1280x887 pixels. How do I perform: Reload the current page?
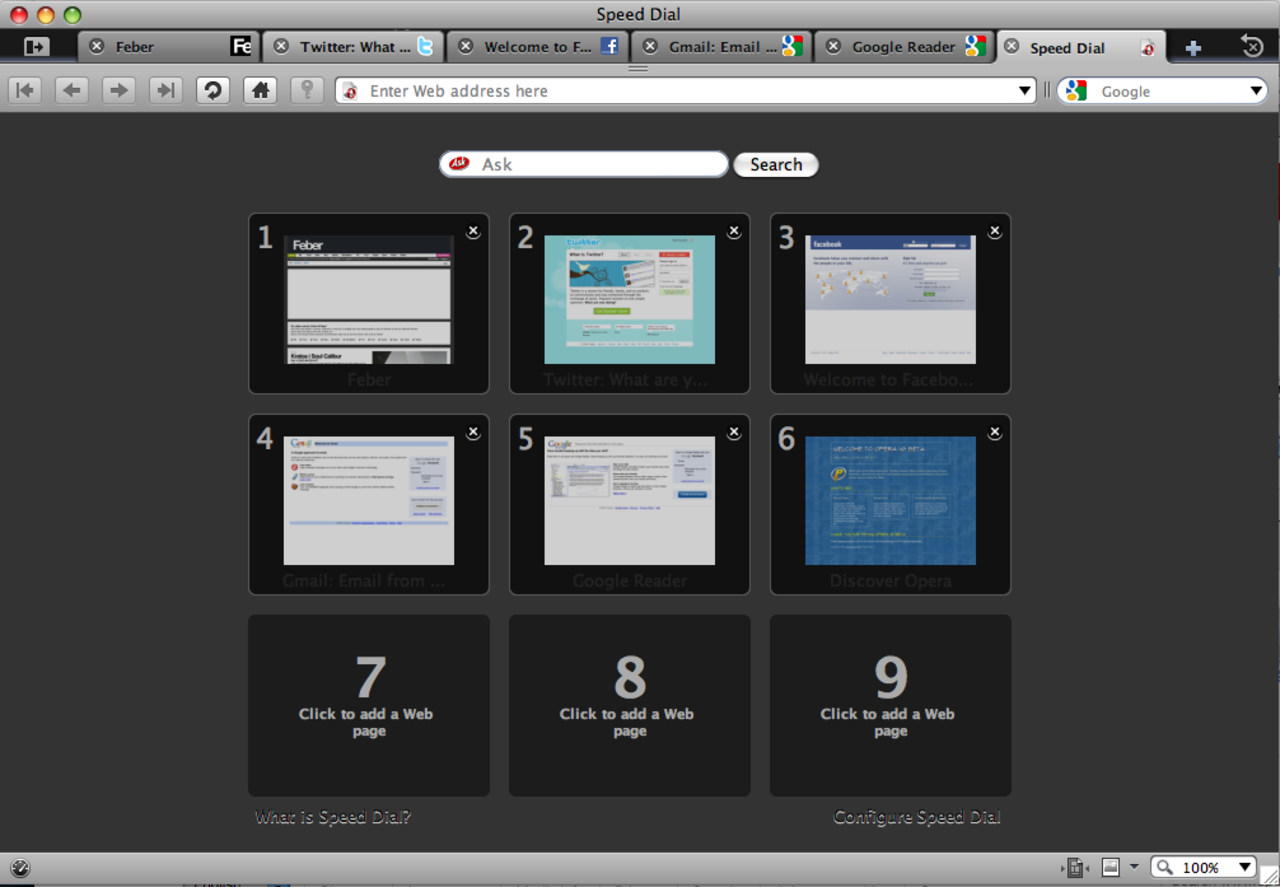(x=212, y=91)
